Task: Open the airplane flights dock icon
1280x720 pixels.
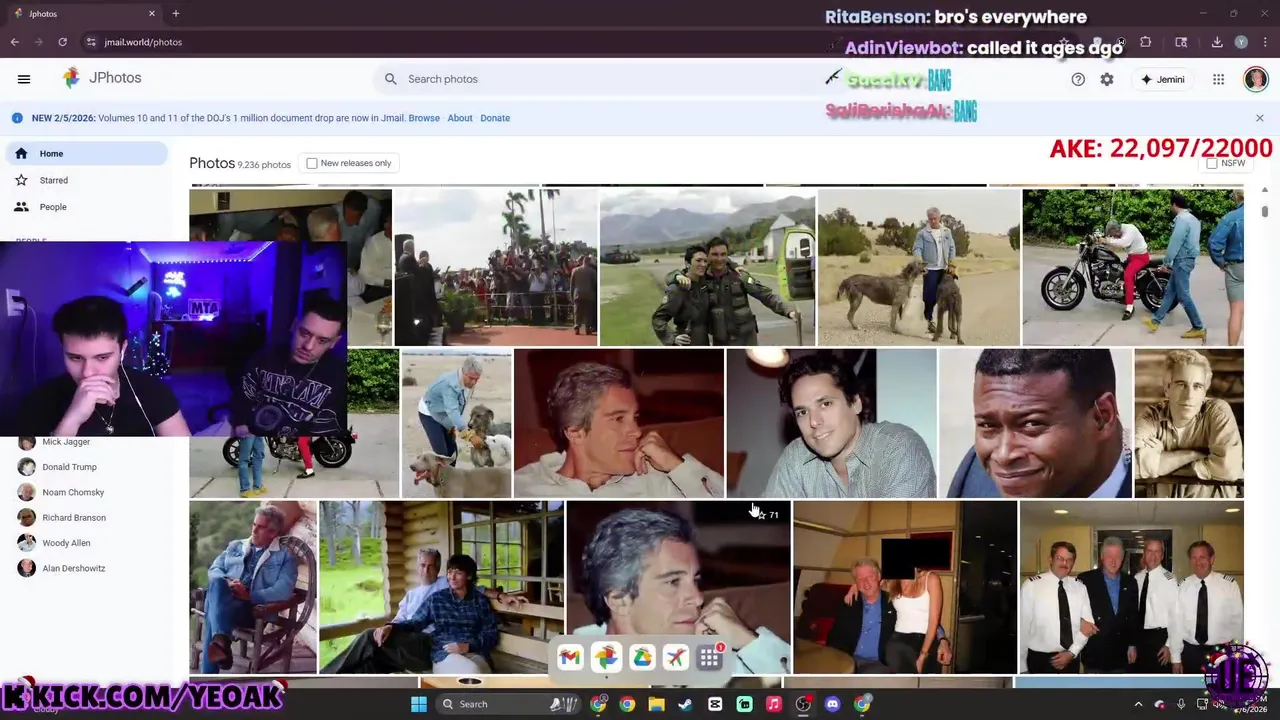Action: click(676, 657)
